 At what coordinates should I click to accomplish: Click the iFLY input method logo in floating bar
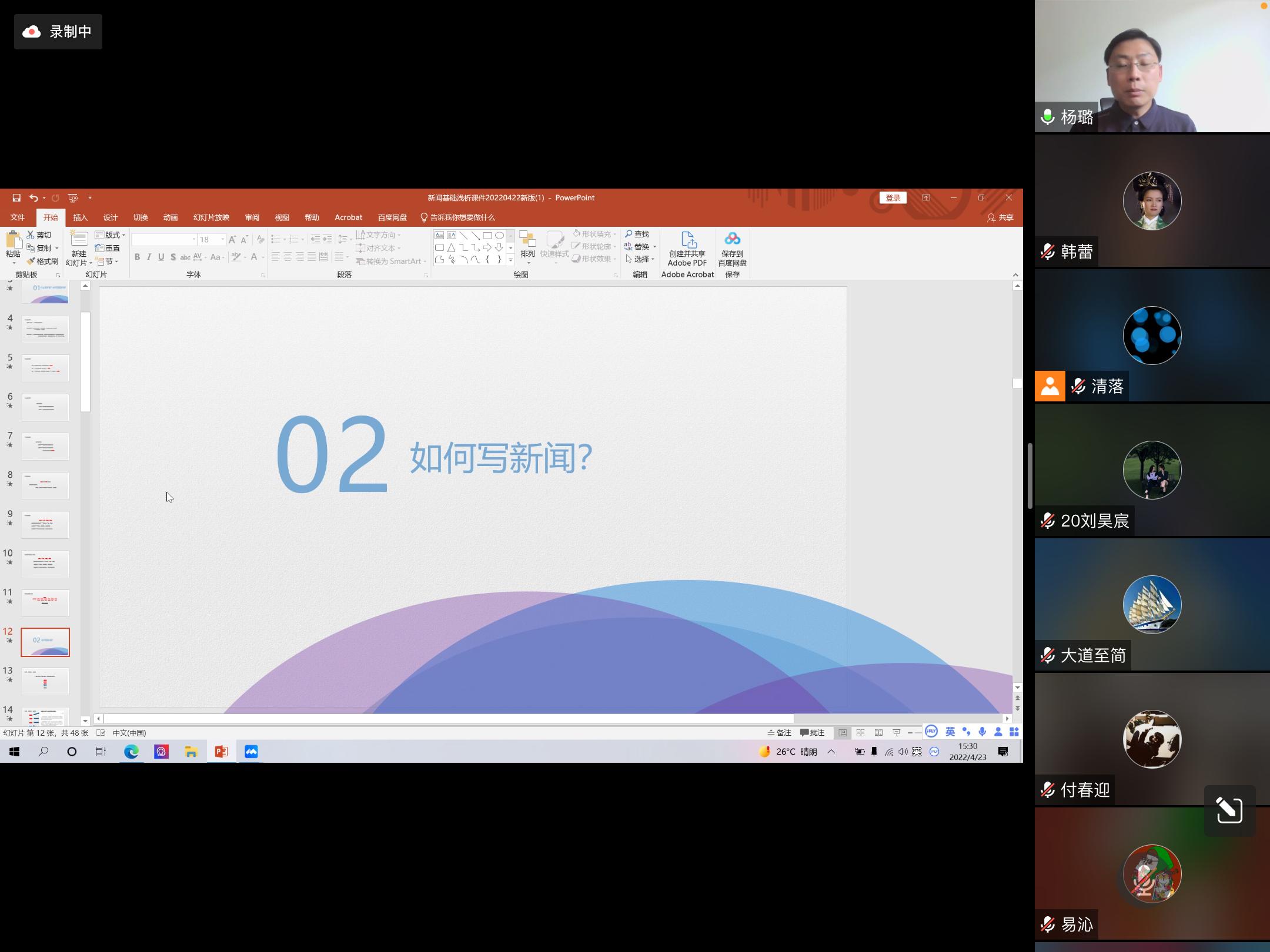(x=931, y=732)
